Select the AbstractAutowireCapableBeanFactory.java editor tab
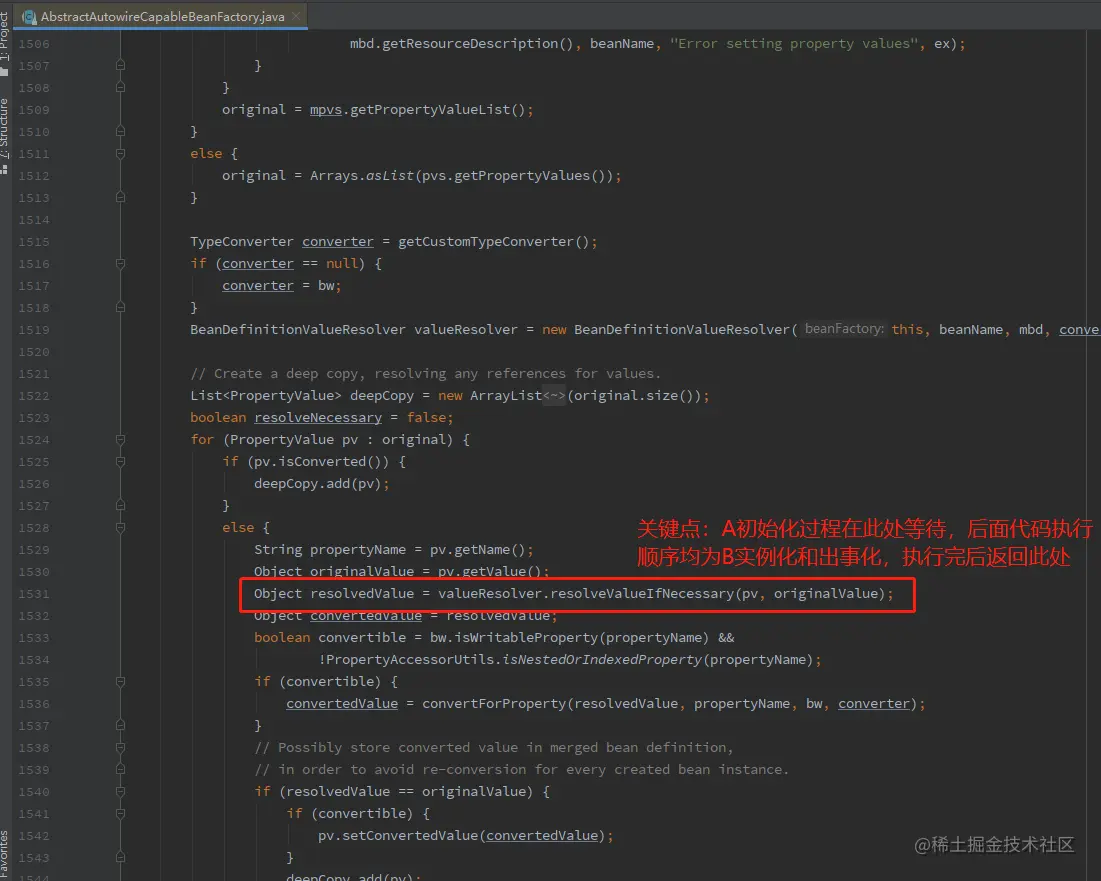 point(162,16)
